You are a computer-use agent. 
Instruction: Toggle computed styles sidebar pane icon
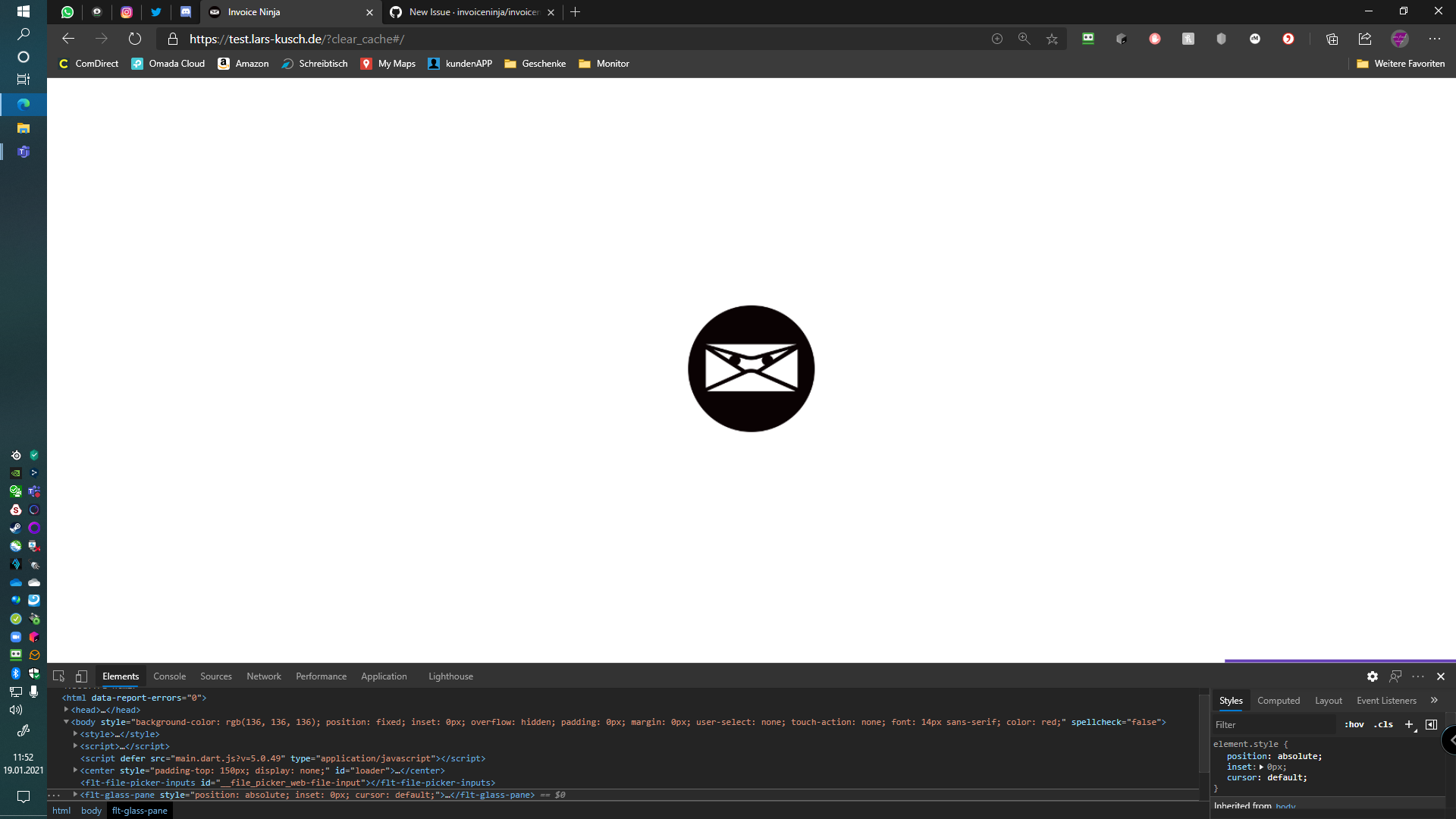1431,724
